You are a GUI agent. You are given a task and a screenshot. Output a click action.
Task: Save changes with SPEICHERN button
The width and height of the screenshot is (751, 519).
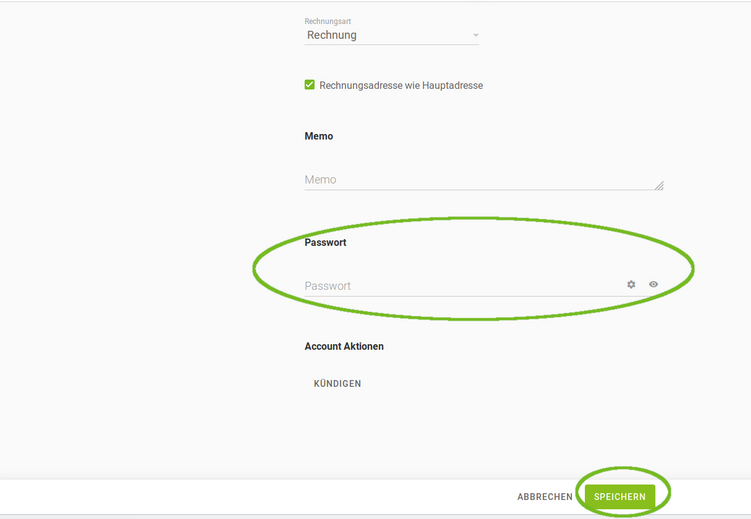click(620, 496)
